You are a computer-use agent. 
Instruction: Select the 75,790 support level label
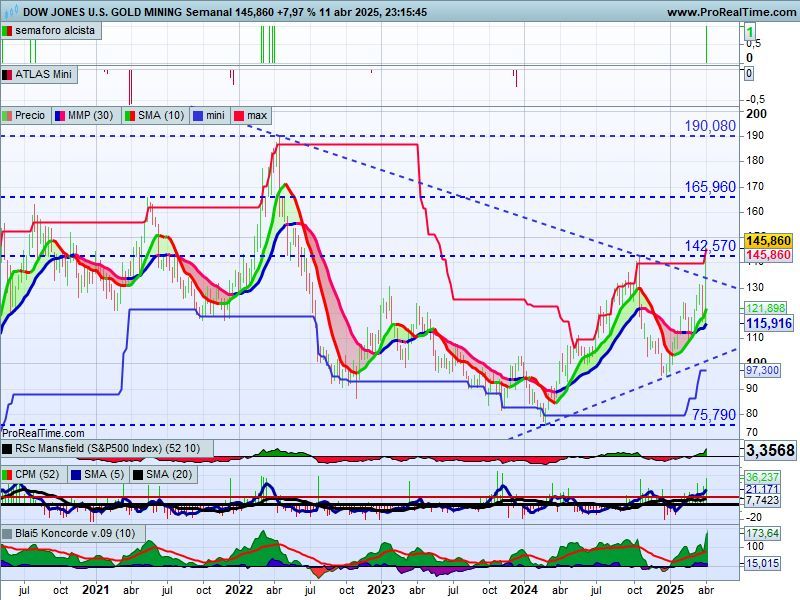pos(714,415)
